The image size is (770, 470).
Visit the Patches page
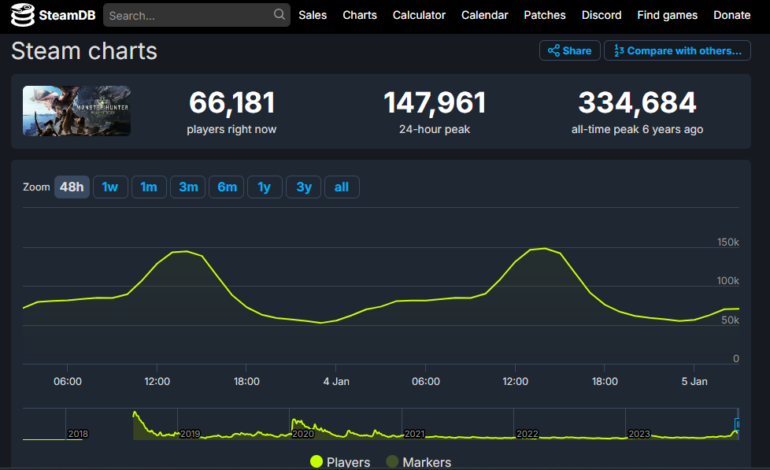click(x=545, y=15)
